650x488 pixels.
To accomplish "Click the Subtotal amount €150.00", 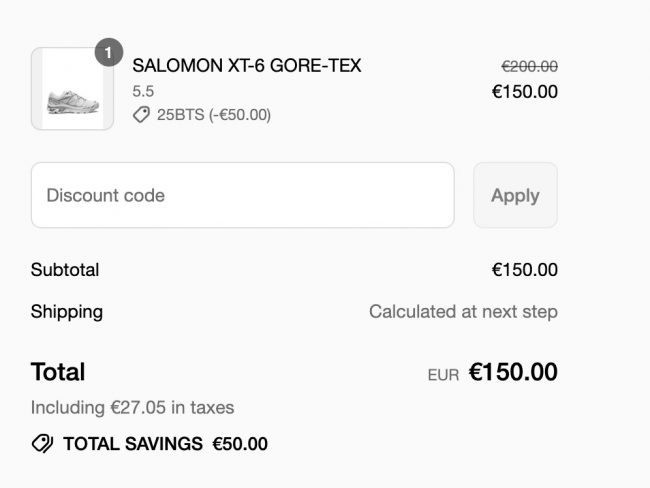I will (524, 270).
